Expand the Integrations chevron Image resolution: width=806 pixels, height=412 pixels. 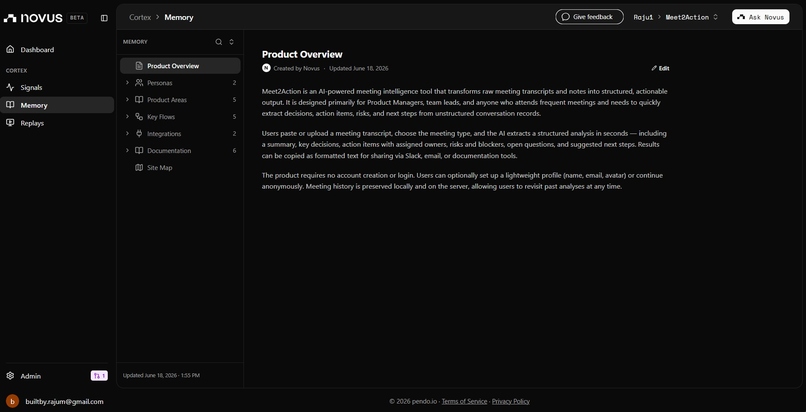tap(127, 134)
